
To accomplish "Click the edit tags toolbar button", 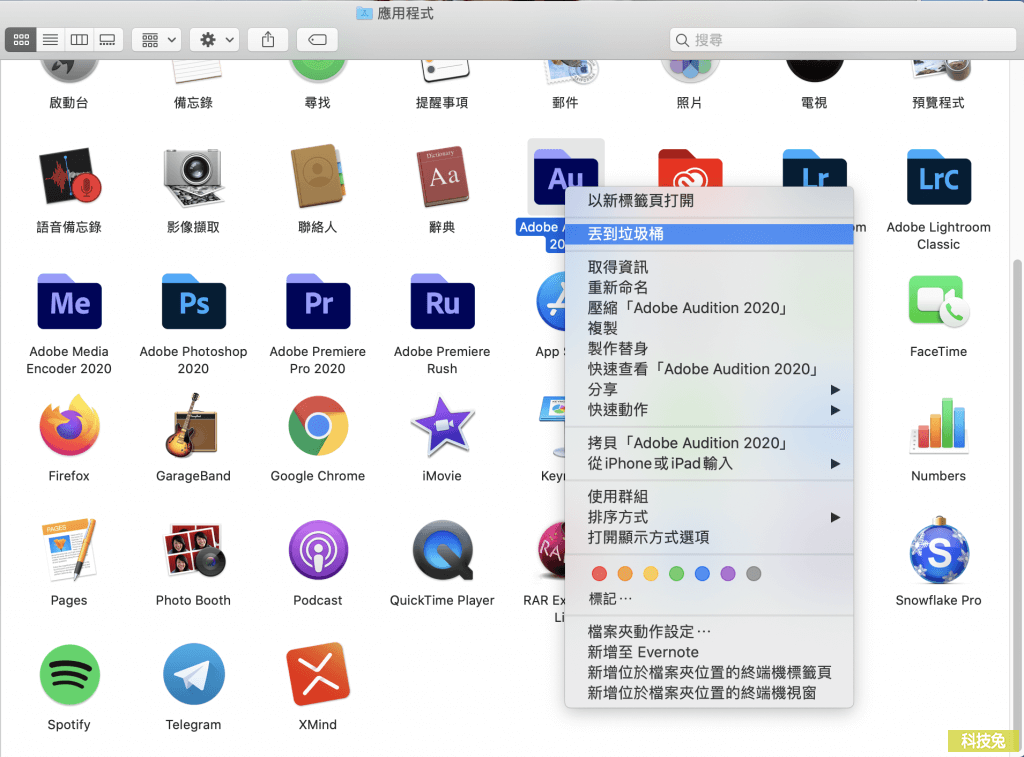I will coord(317,40).
